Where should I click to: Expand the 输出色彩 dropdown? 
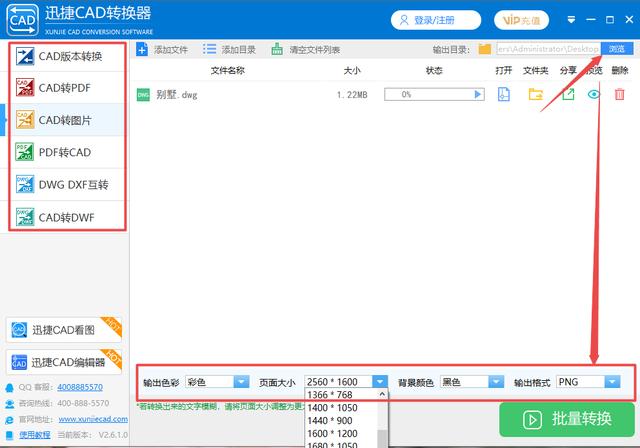[241, 382]
